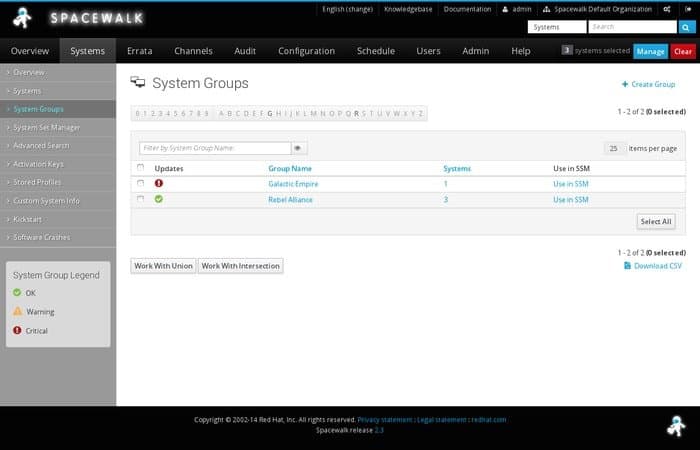Click the eye filter button
The height and width of the screenshot is (450, 700).
click(x=298, y=148)
